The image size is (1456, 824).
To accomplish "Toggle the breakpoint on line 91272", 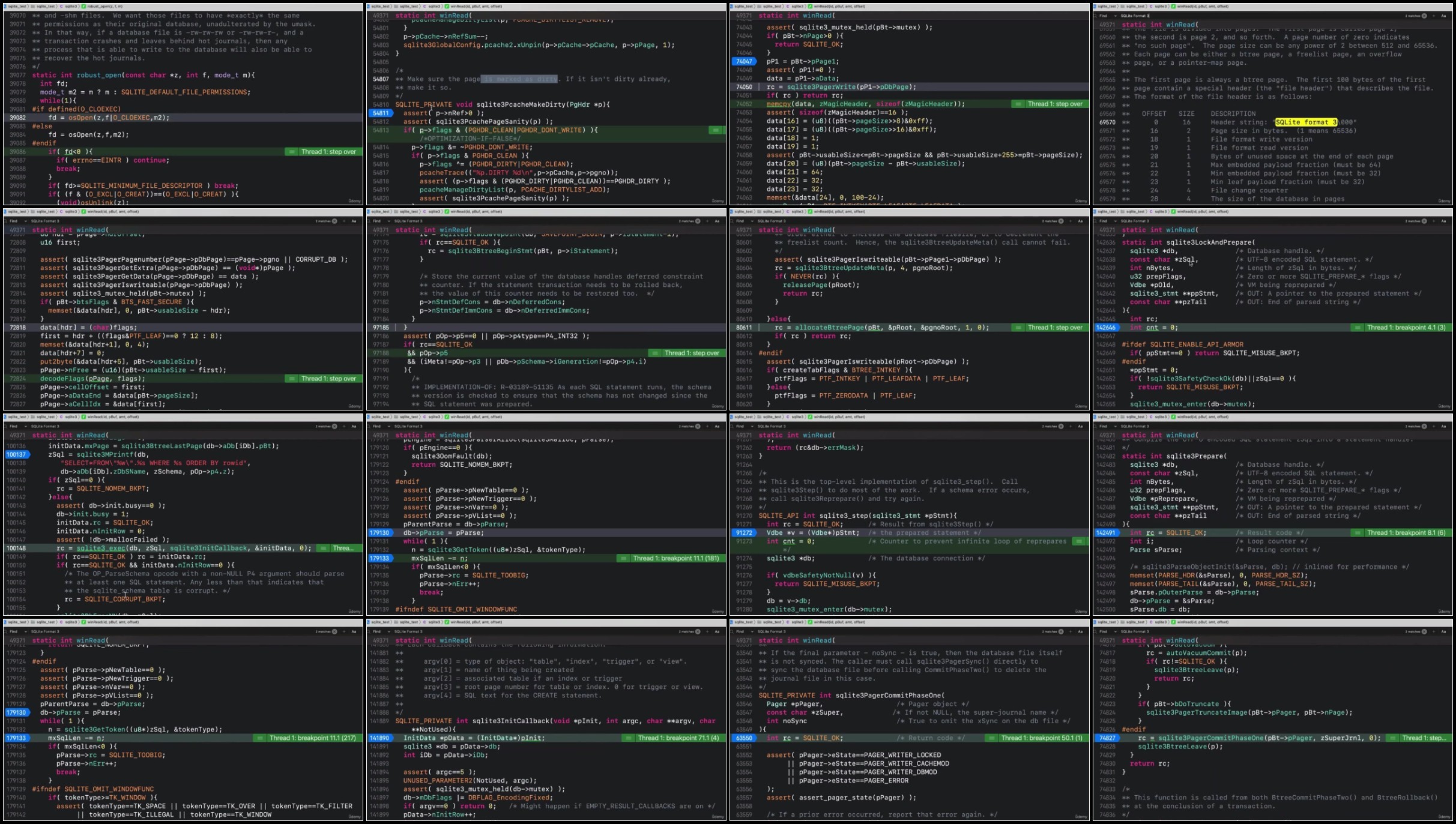I will coord(743,533).
